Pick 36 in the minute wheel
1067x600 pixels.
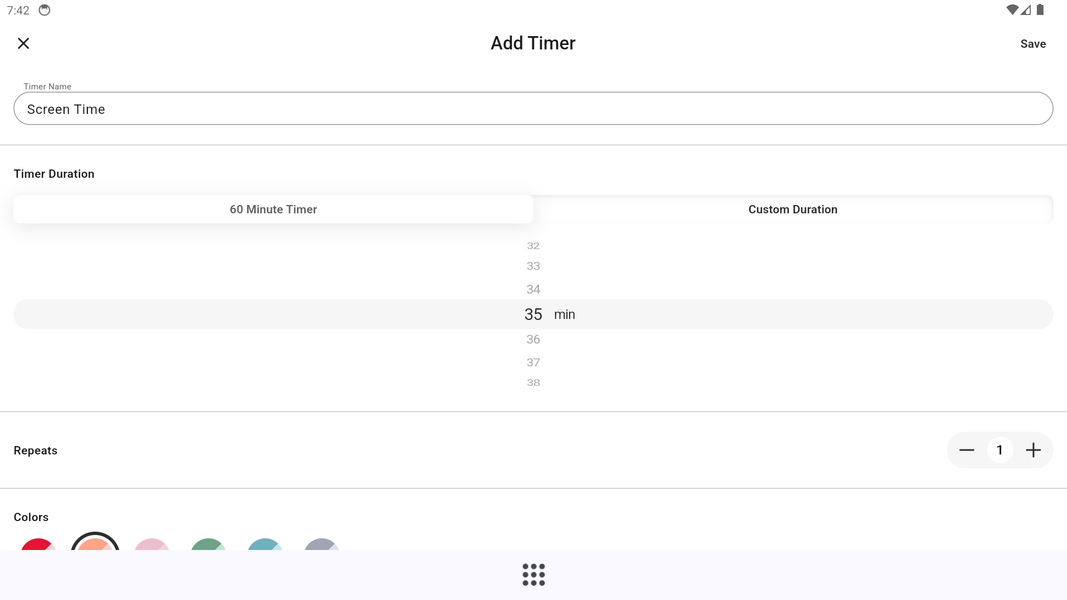(x=533, y=339)
